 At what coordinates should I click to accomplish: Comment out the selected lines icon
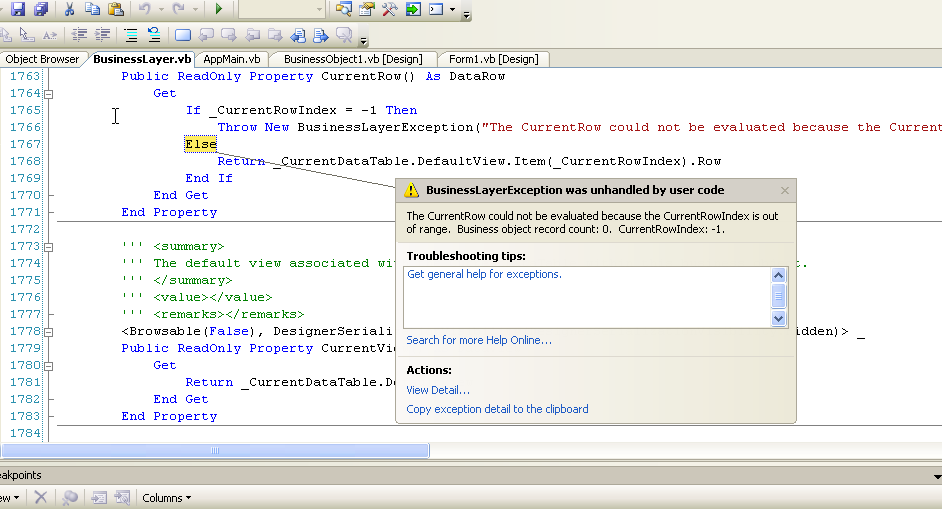[131, 35]
